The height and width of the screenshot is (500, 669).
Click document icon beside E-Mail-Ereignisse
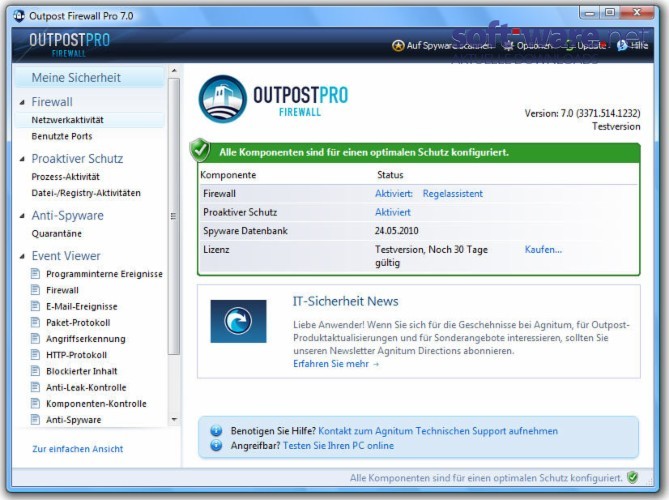click(x=35, y=306)
